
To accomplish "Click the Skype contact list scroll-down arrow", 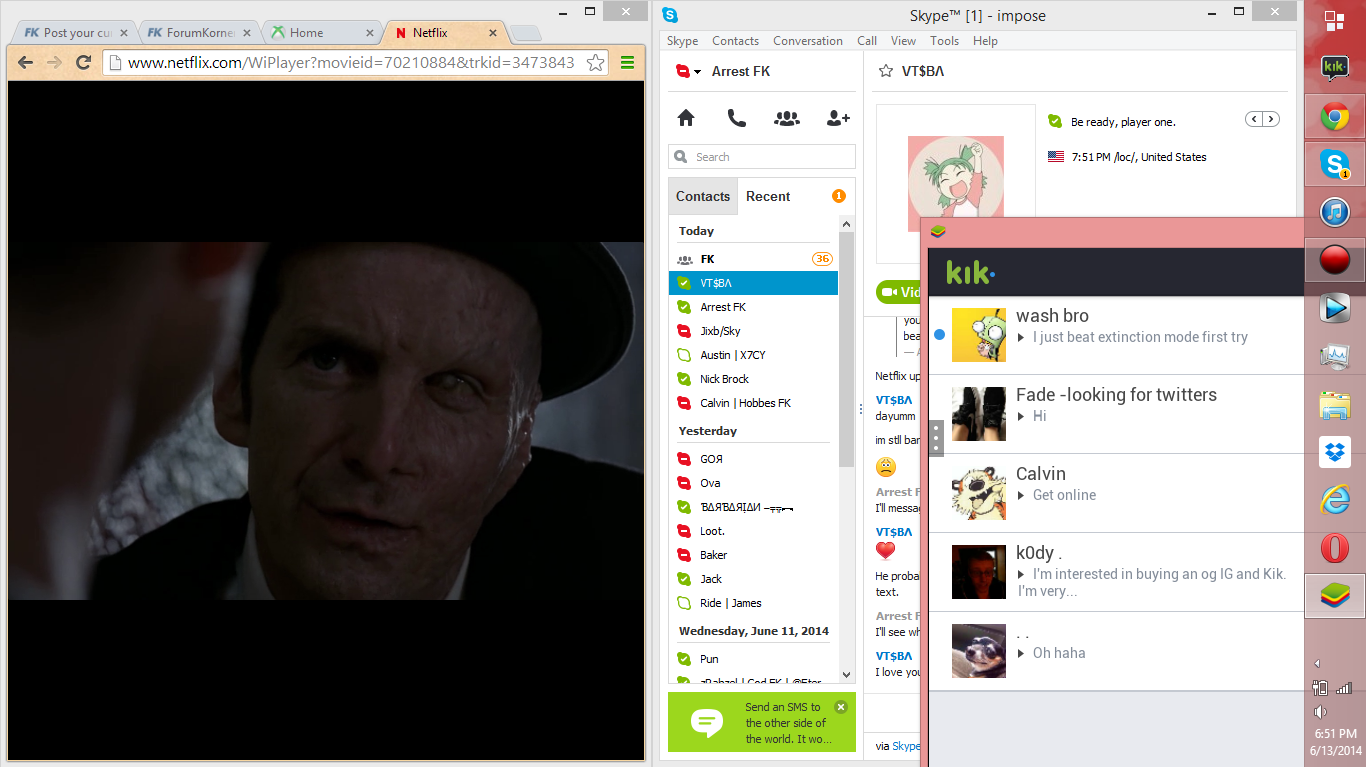I will click(x=847, y=675).
